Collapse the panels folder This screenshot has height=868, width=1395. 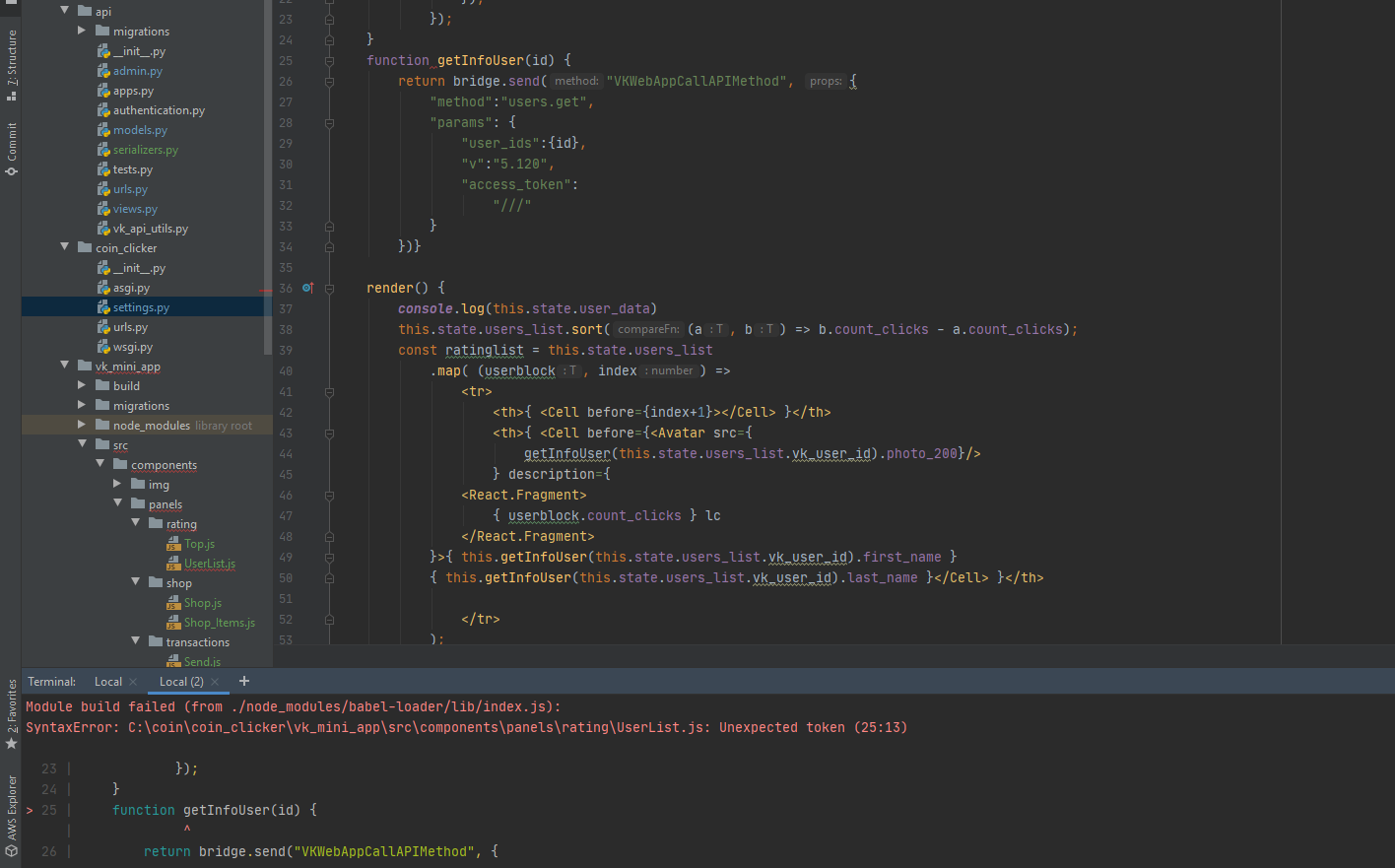(118, 503)
